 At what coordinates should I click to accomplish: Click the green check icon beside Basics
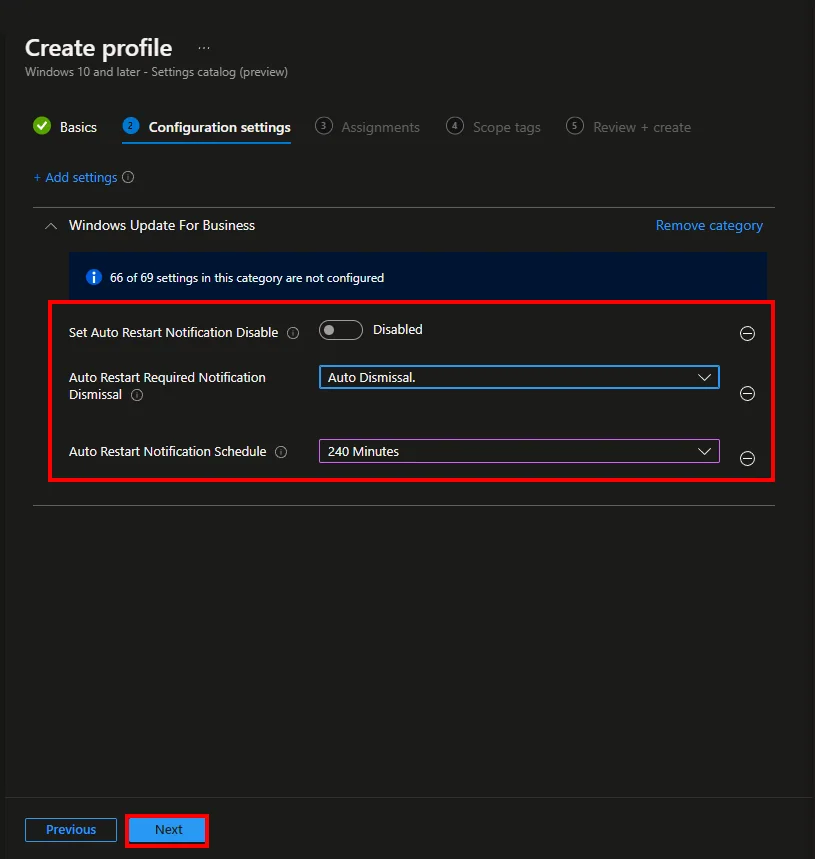tap(42, 126)
